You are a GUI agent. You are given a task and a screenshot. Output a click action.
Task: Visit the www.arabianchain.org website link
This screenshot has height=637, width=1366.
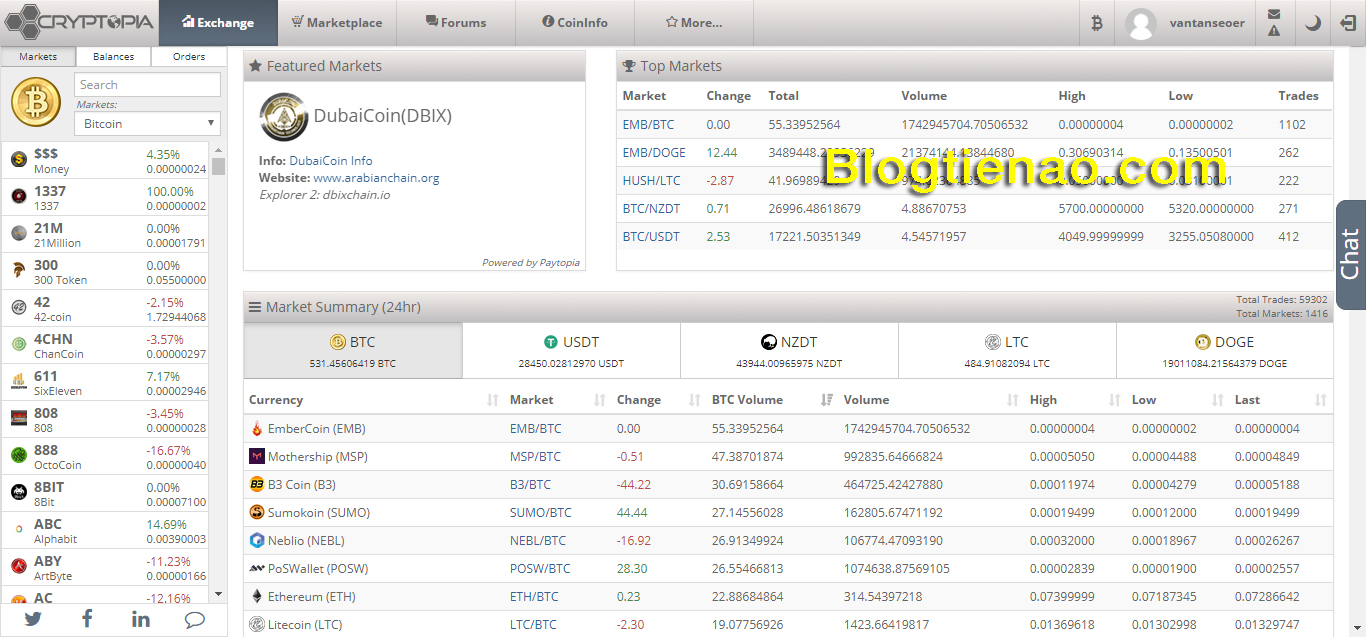[376, 178]
